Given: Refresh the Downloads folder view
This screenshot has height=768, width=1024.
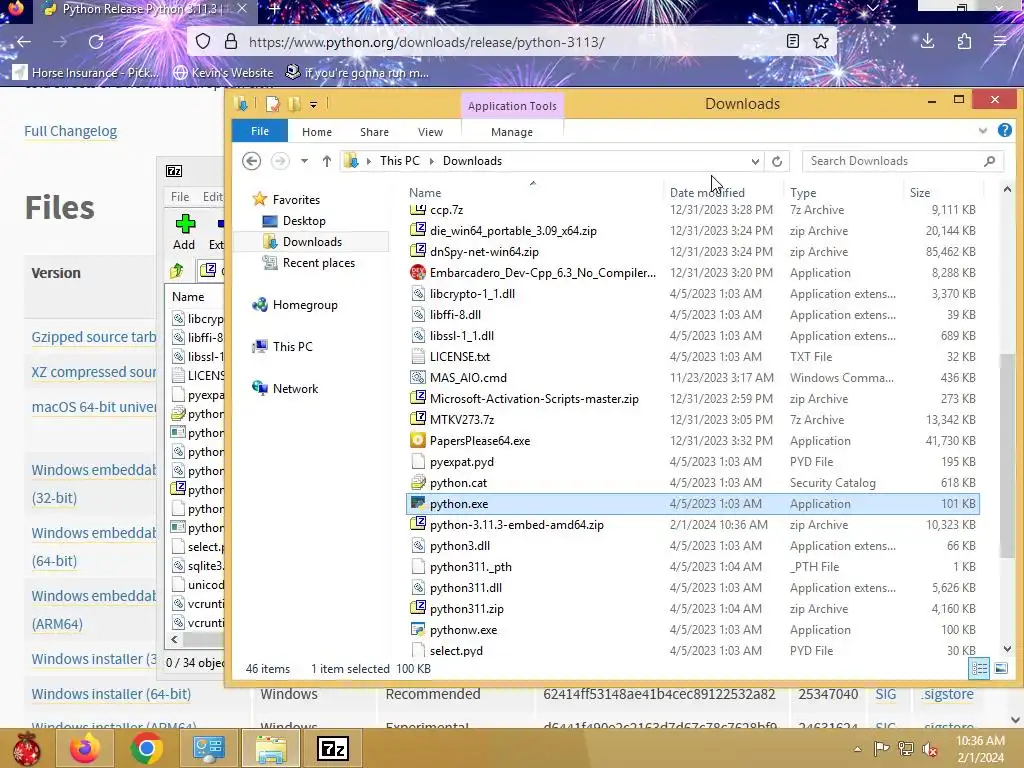Looking at the screenshot, I should coord(776,161).
